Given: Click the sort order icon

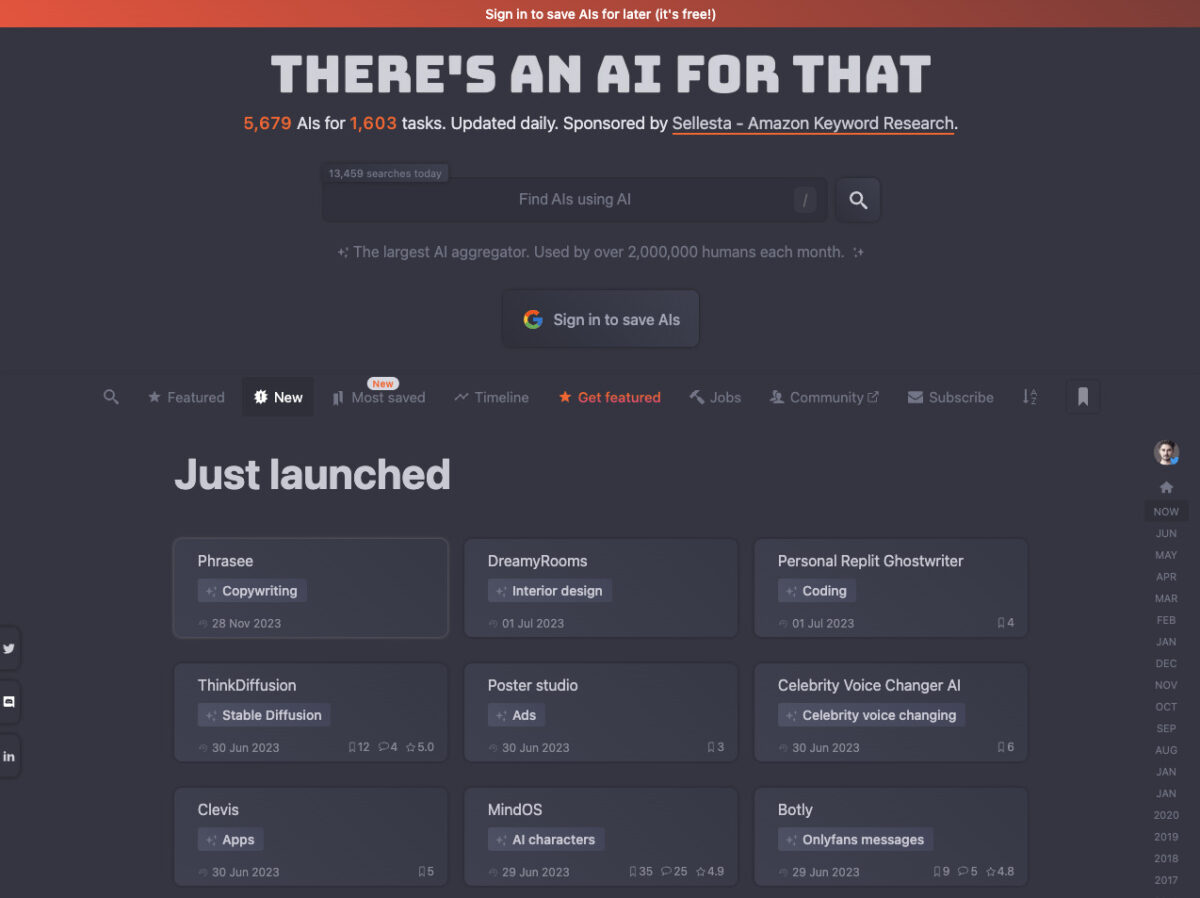Looking at the screenshot, I should click(1030, 397).
